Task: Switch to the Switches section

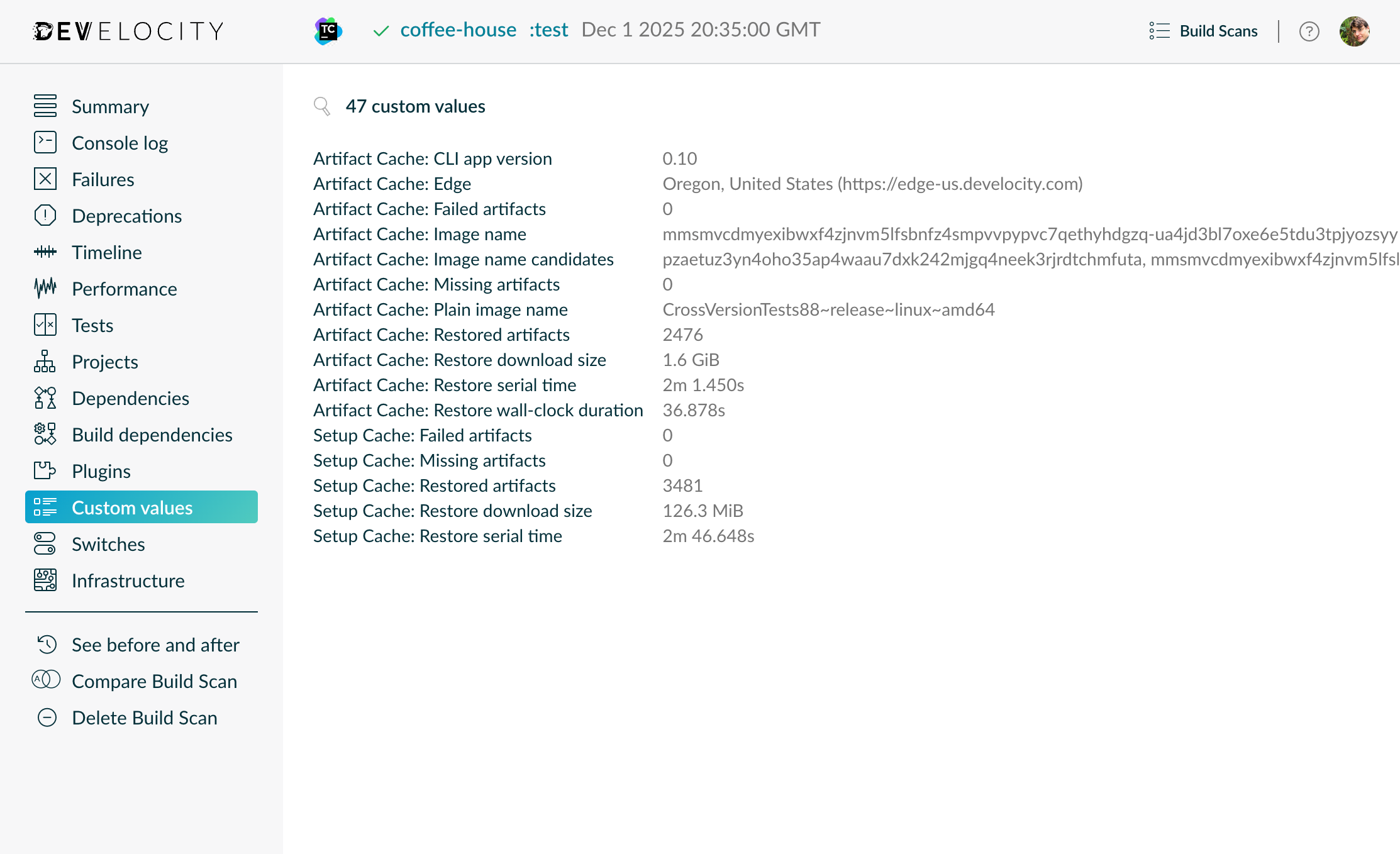Action: coord(108,543)
